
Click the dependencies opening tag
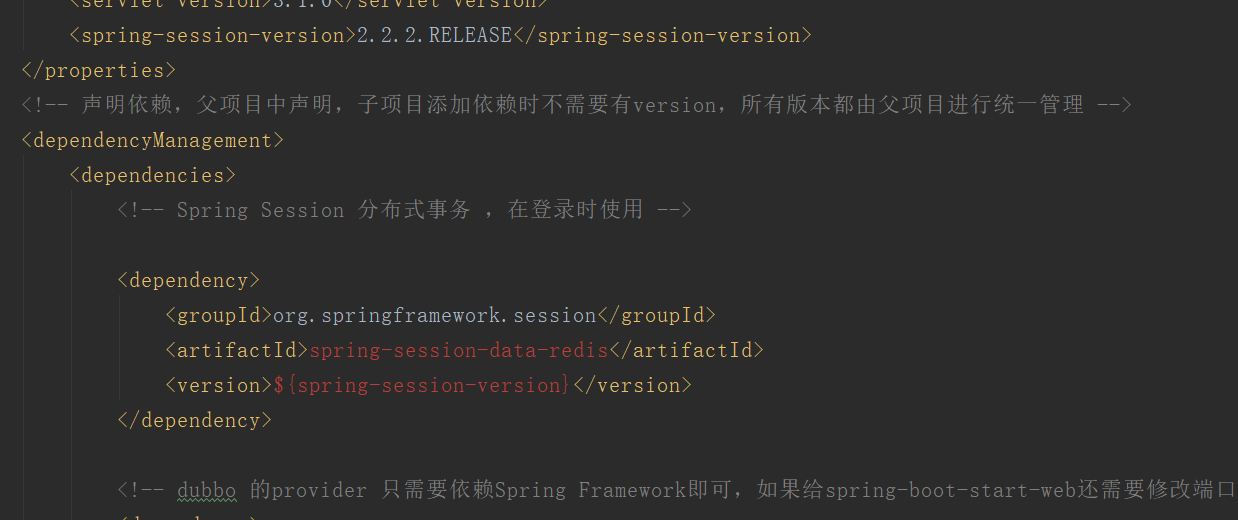point(153,176)
